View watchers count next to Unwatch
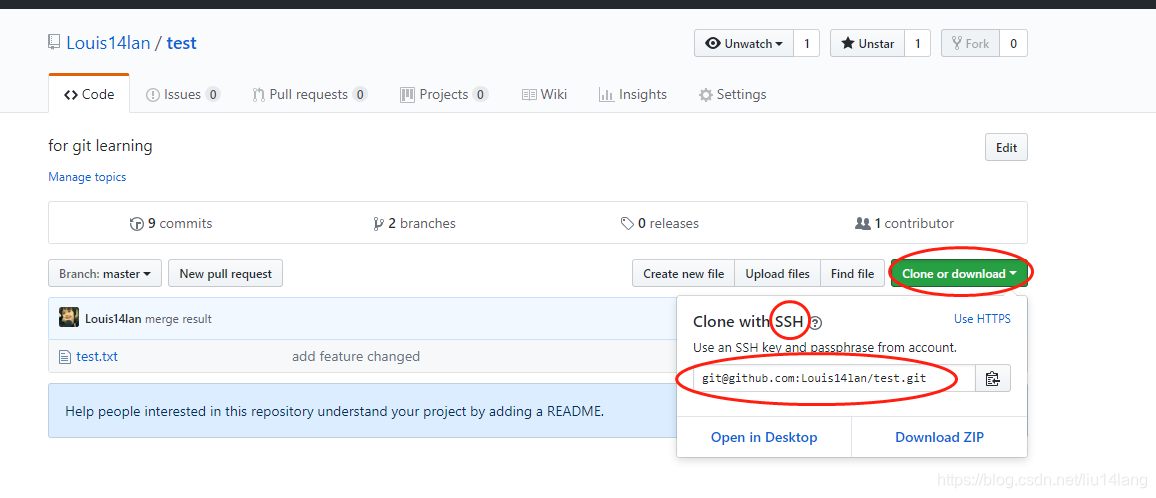Screen dimensions: 1156x498 pyautogui.click(x=807, y=44)
